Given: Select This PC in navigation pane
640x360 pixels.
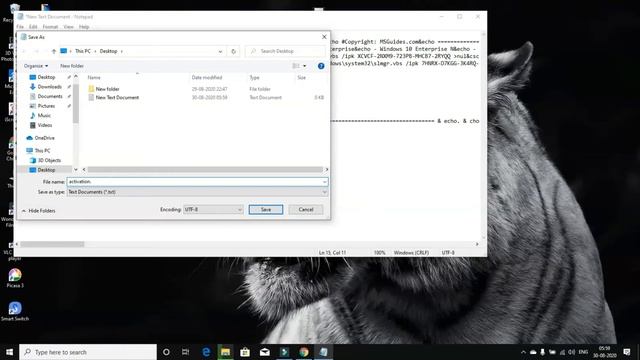Looking at the screenshot, I should 42,151.
